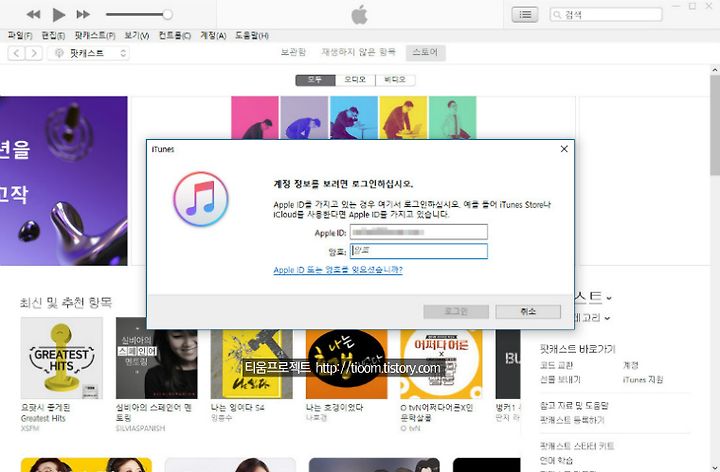
Task: Open the Greatest Hits podcast artwork
Action: pyautogui.click(x=62, y=358)
